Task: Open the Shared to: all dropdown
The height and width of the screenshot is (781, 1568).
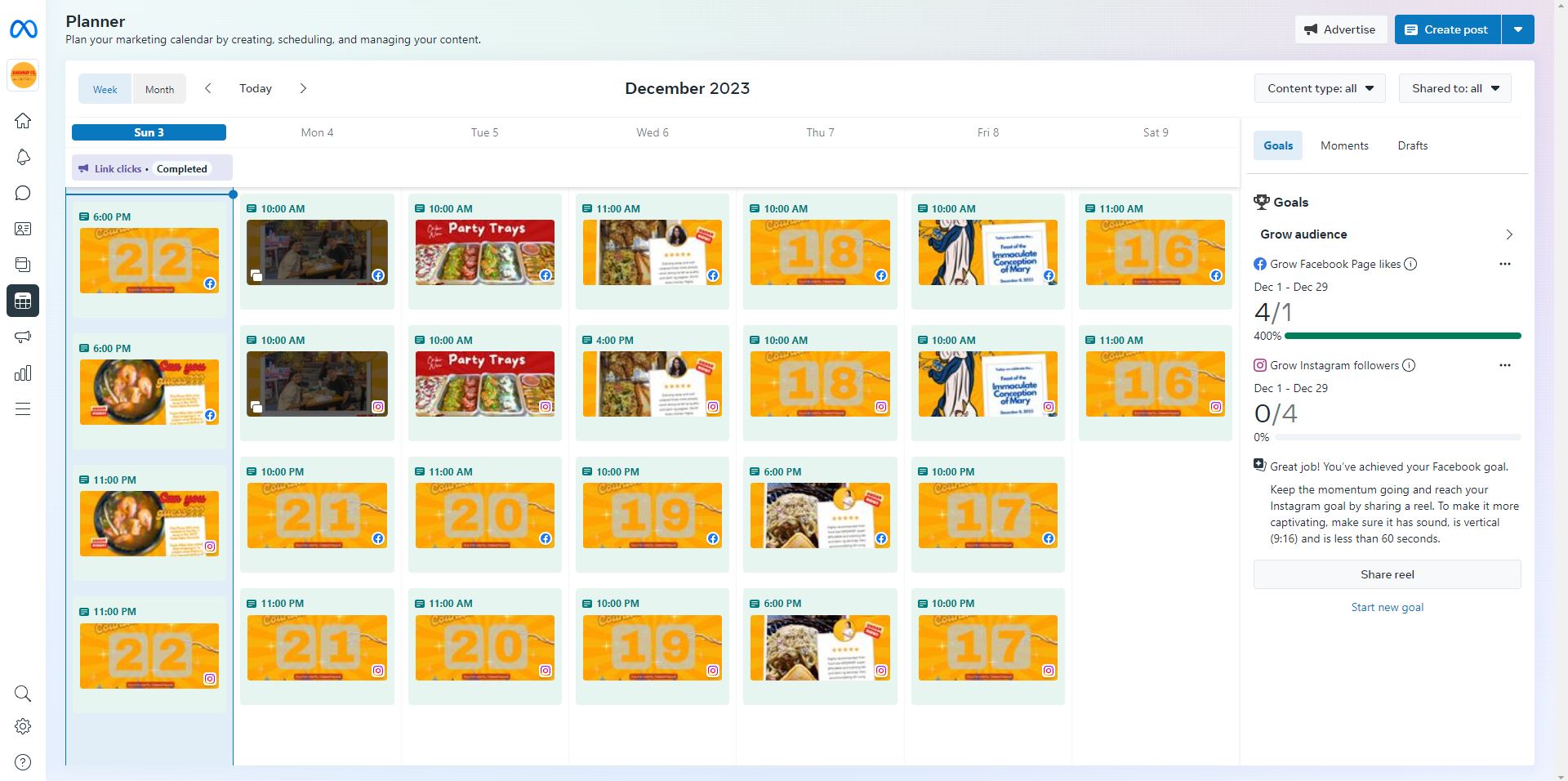Action: [x=1455, y=88]
